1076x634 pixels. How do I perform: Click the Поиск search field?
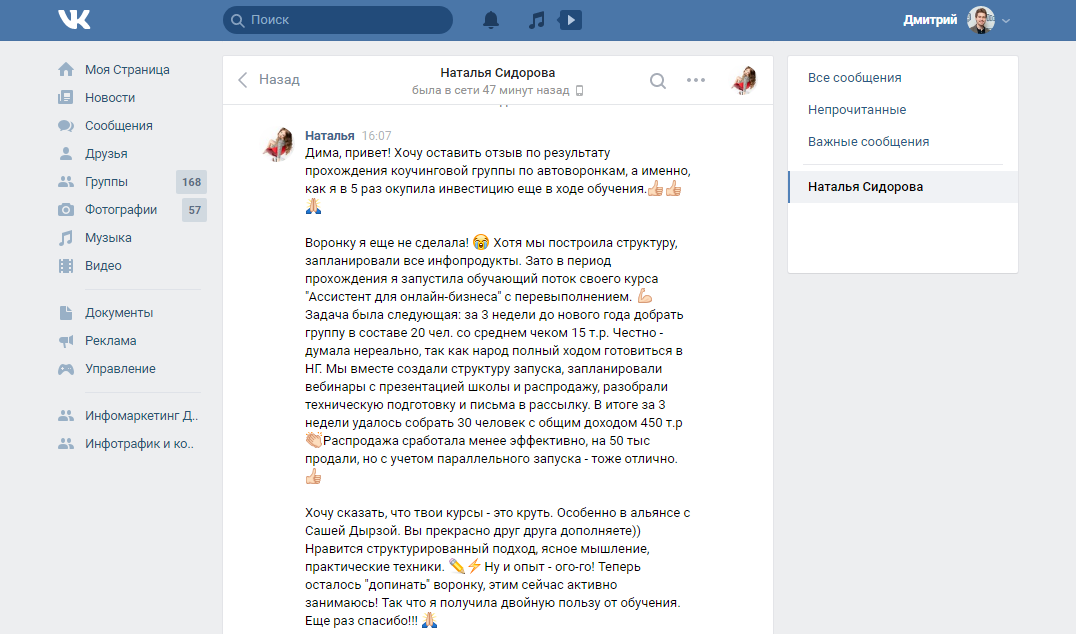tap(338, 20)
